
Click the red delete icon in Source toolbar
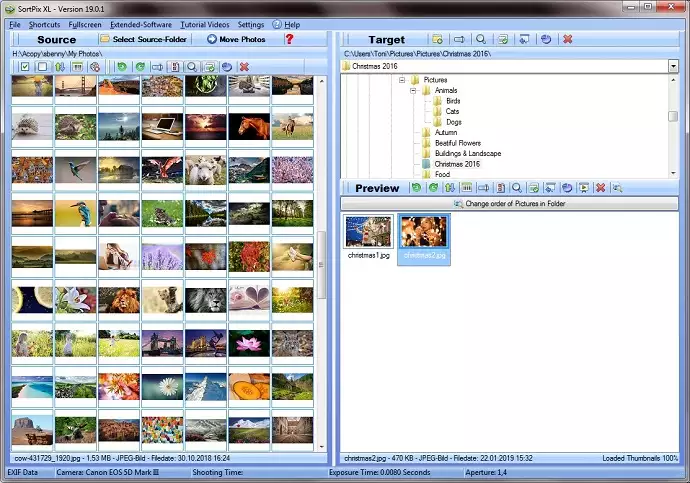pos(243,67)
